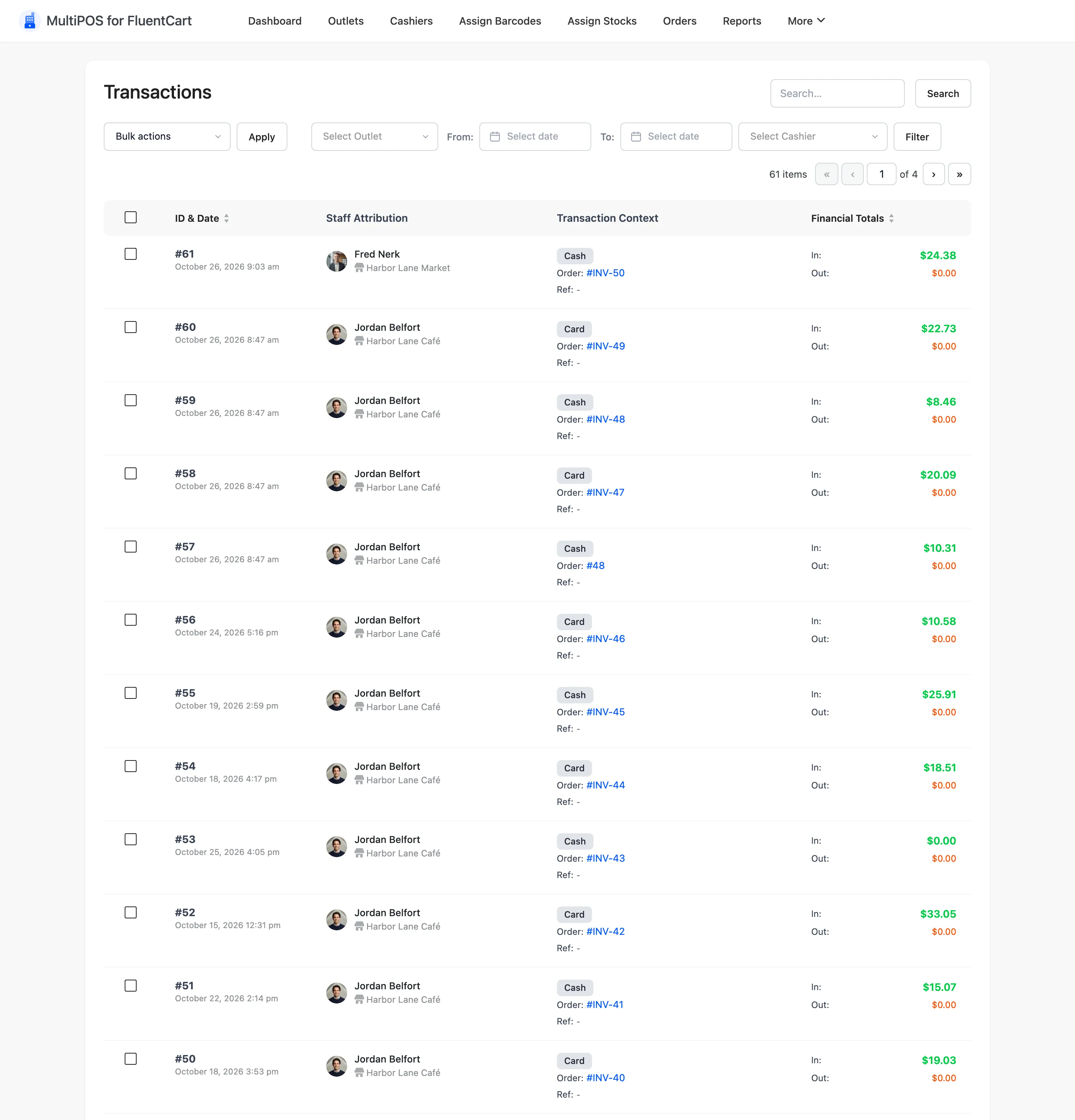Viewport: 1075px width, 1120px height.
Task: Click the store icon in row #59
Action: click(359, 414)
